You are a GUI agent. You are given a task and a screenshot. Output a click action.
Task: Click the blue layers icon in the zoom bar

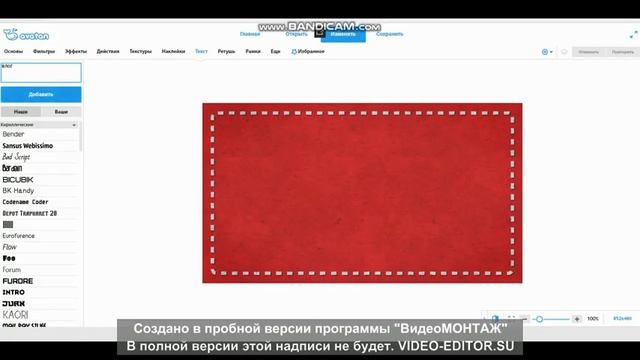pyautogui.click(x=495, y=318)
